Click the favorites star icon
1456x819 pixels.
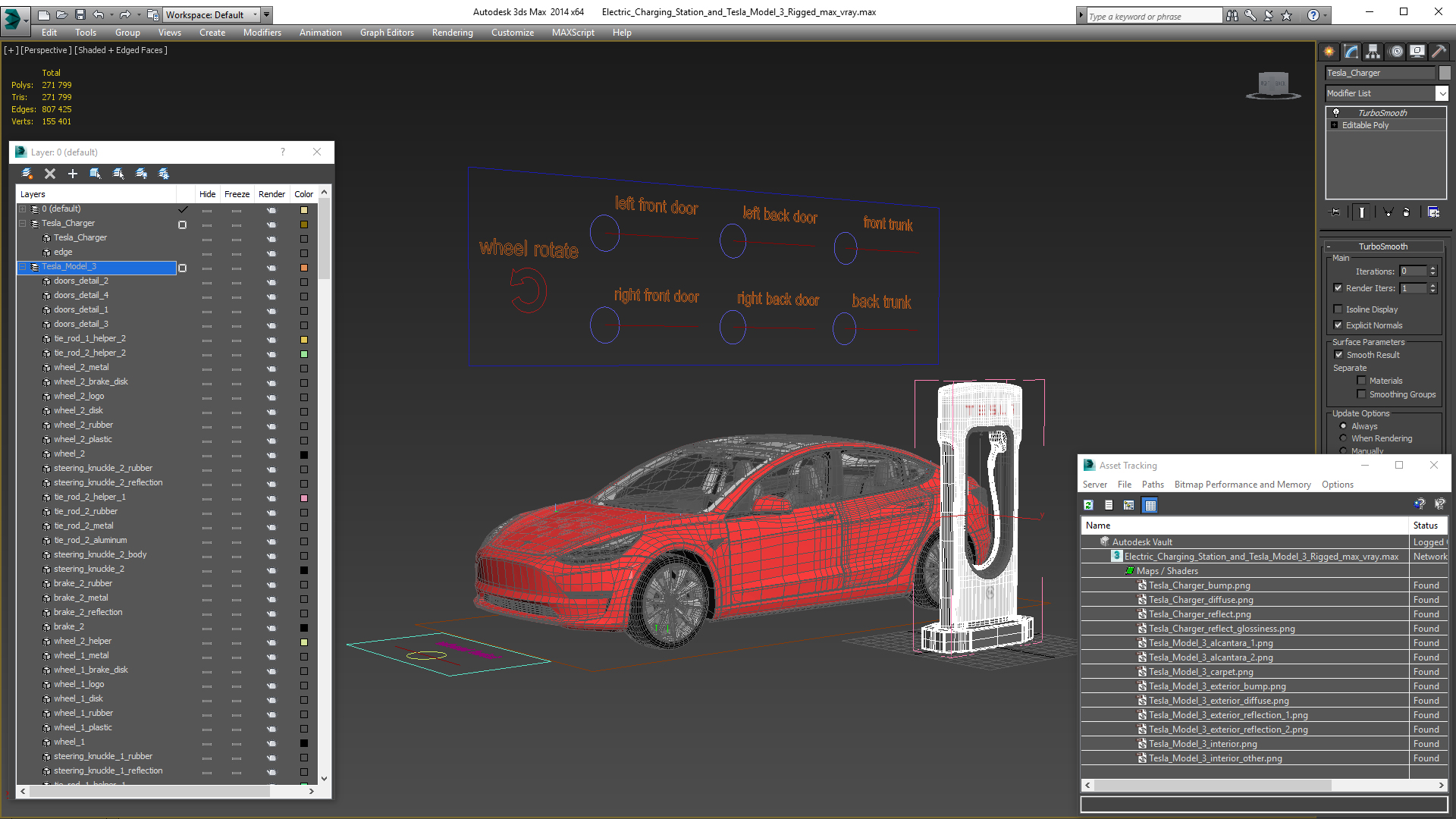(1287, 15)
